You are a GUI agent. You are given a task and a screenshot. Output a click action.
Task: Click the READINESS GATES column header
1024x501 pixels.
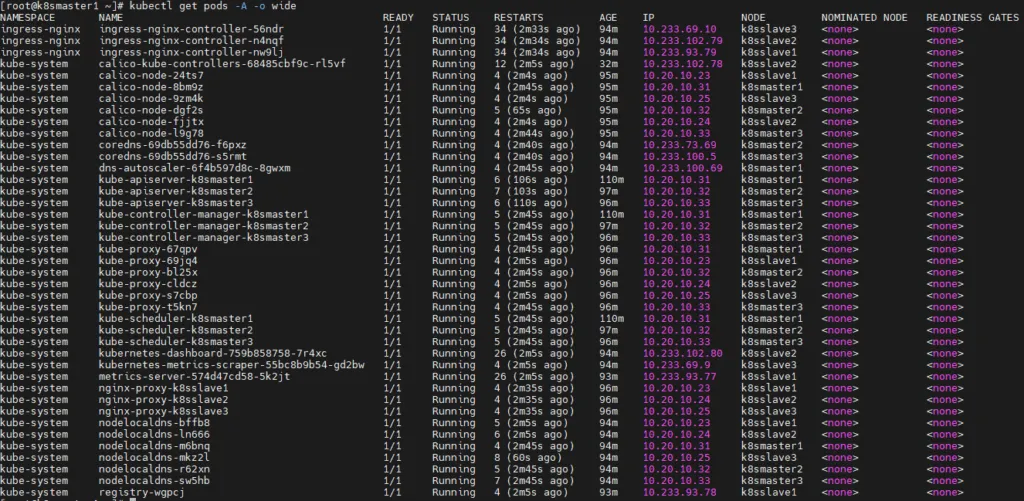(972, 18)
